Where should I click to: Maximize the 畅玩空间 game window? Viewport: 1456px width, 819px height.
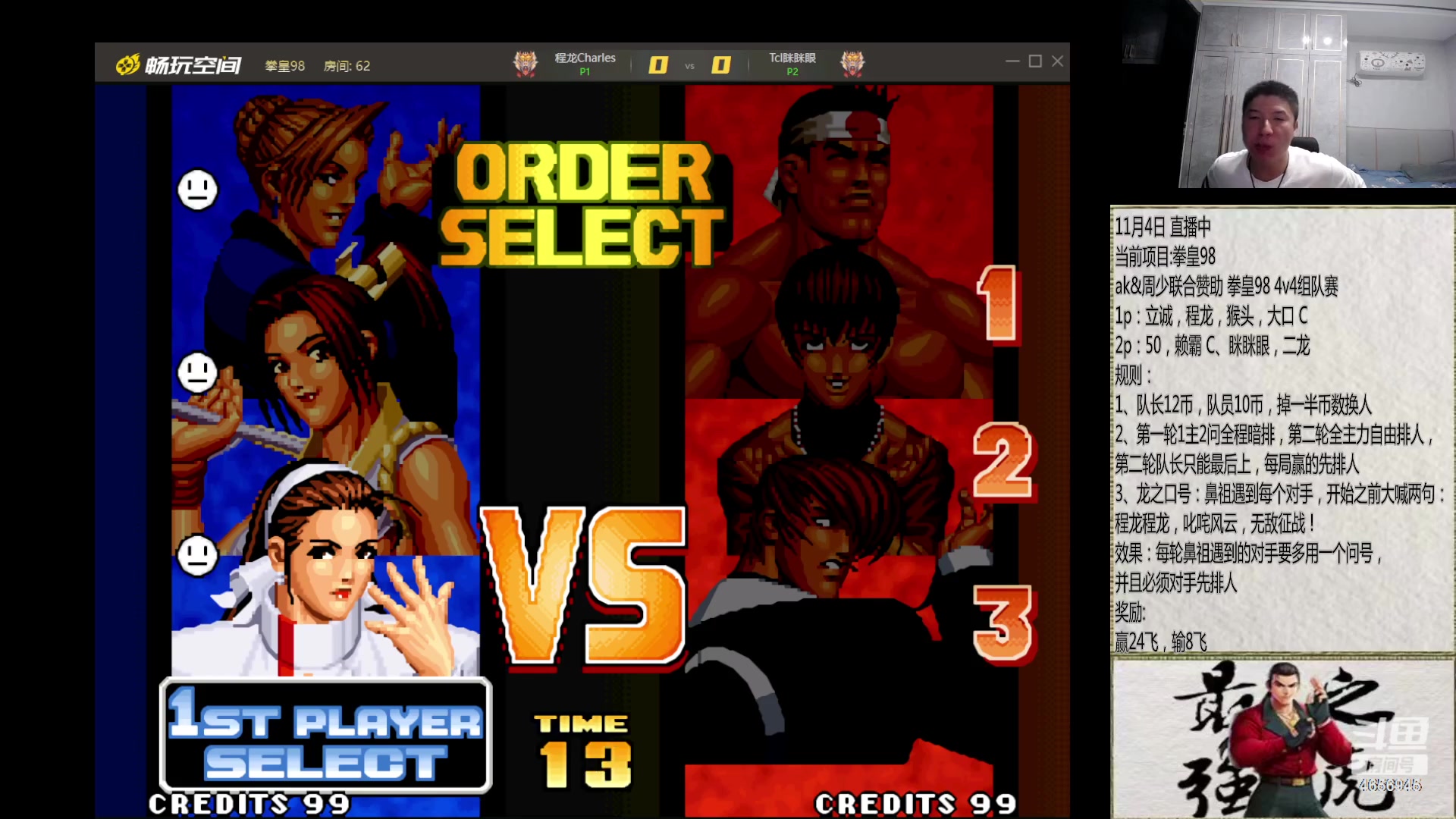(x=1035, y=61)
